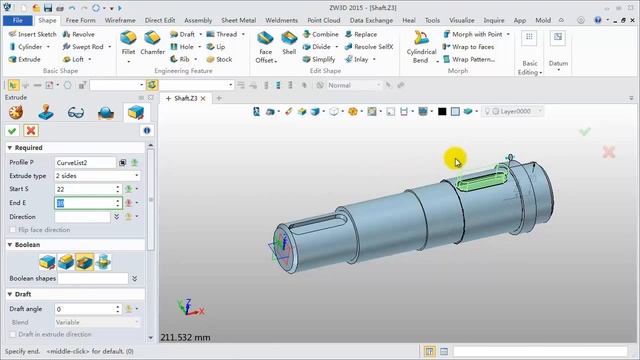Select the Base boolean option icon
Image resolution: width=640 pixels, height=360 pixels.
tap(47, 262)
